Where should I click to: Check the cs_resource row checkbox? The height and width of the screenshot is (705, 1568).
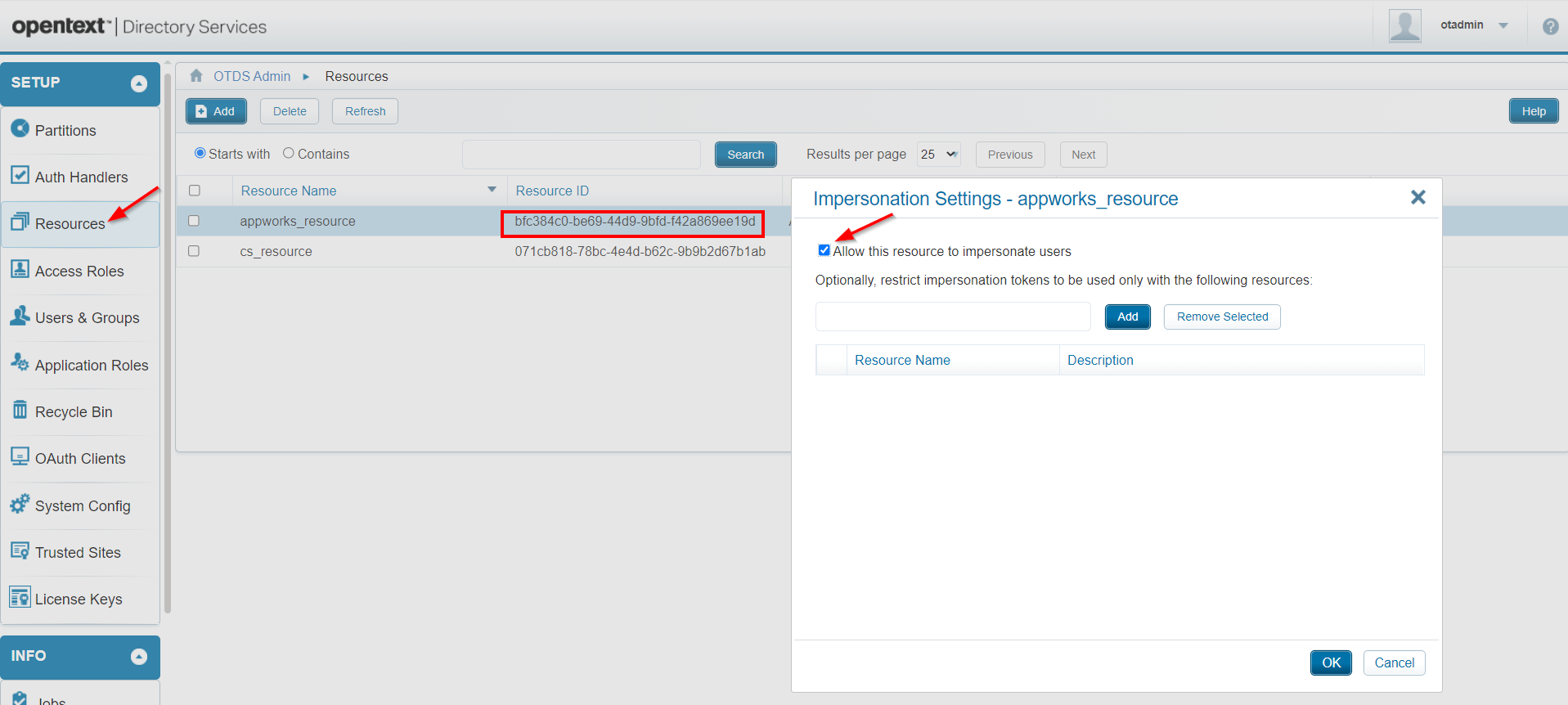click(194, 251)
